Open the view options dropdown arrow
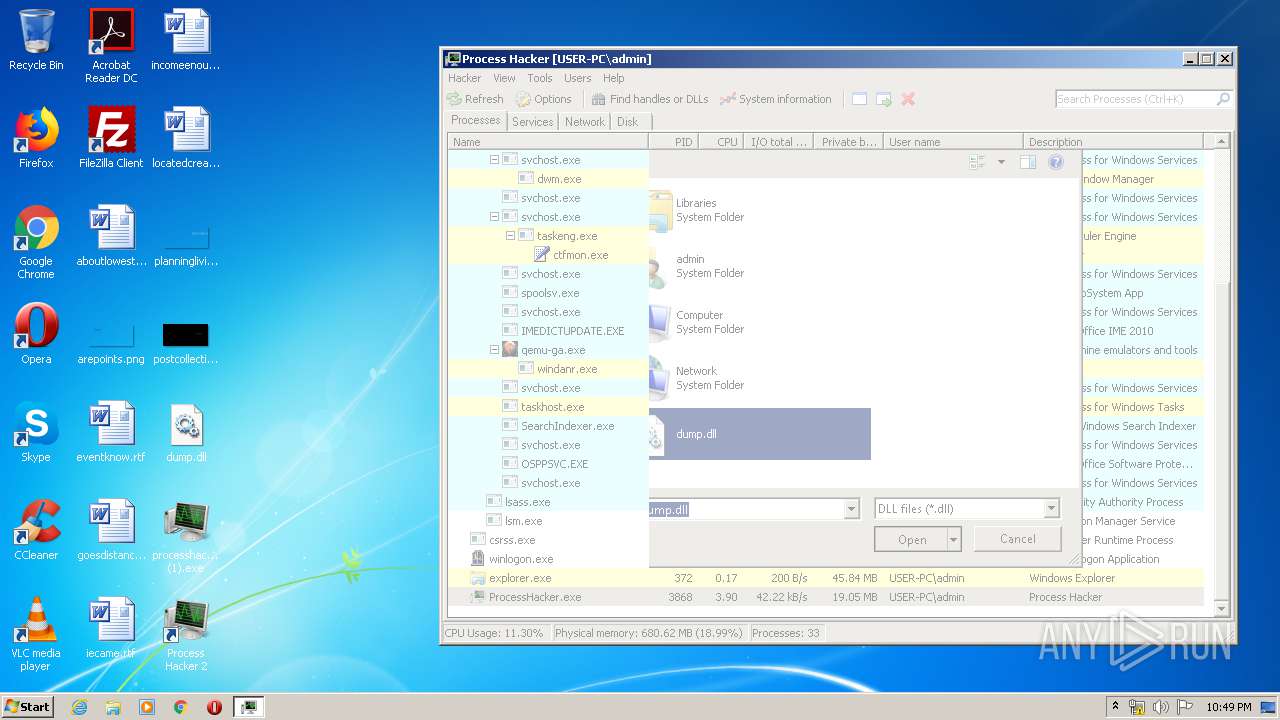Viewport: 1280px width, 720px height. (x=1001, y=162)
